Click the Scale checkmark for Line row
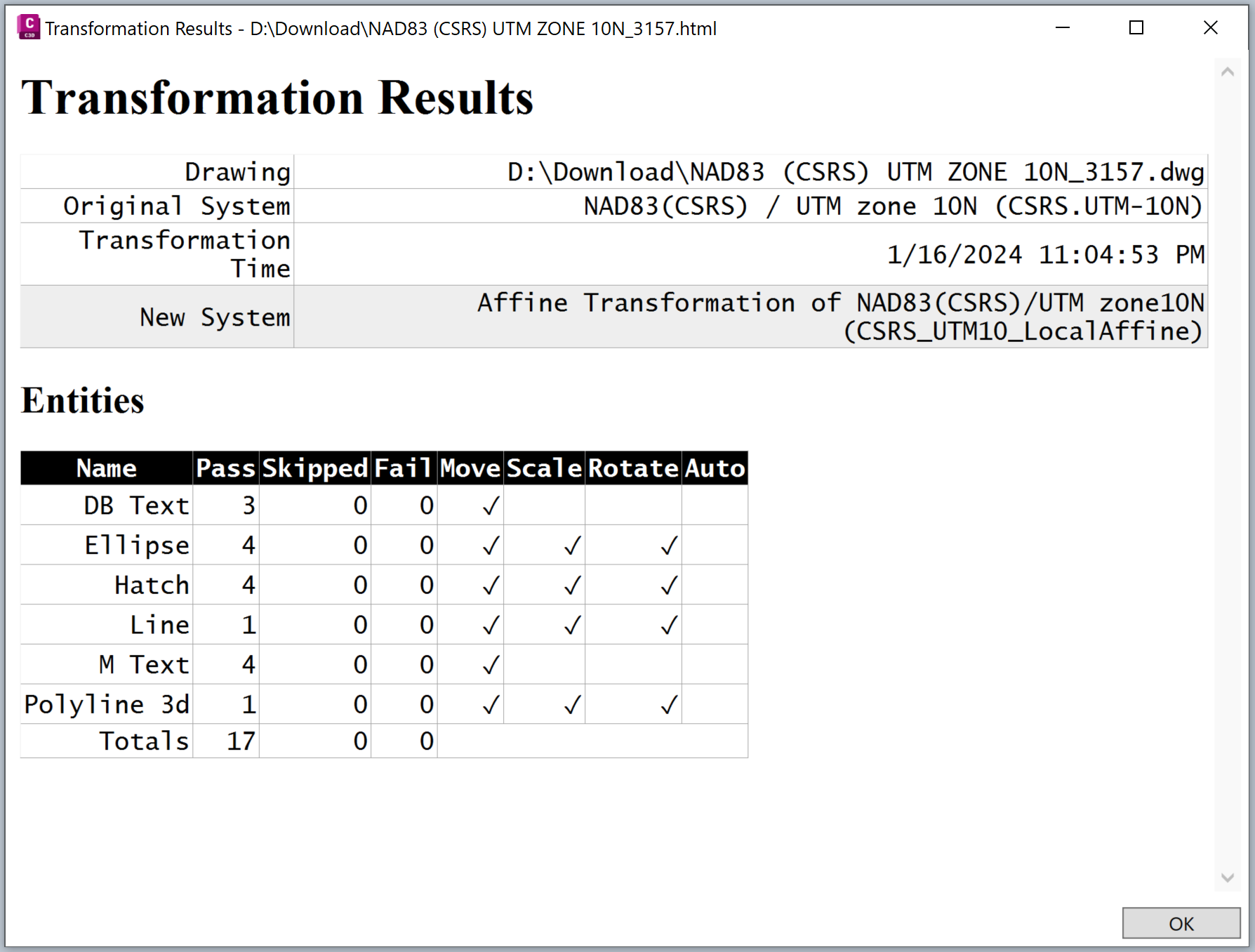The image size is (1255, 952). (x=571, y=624)
